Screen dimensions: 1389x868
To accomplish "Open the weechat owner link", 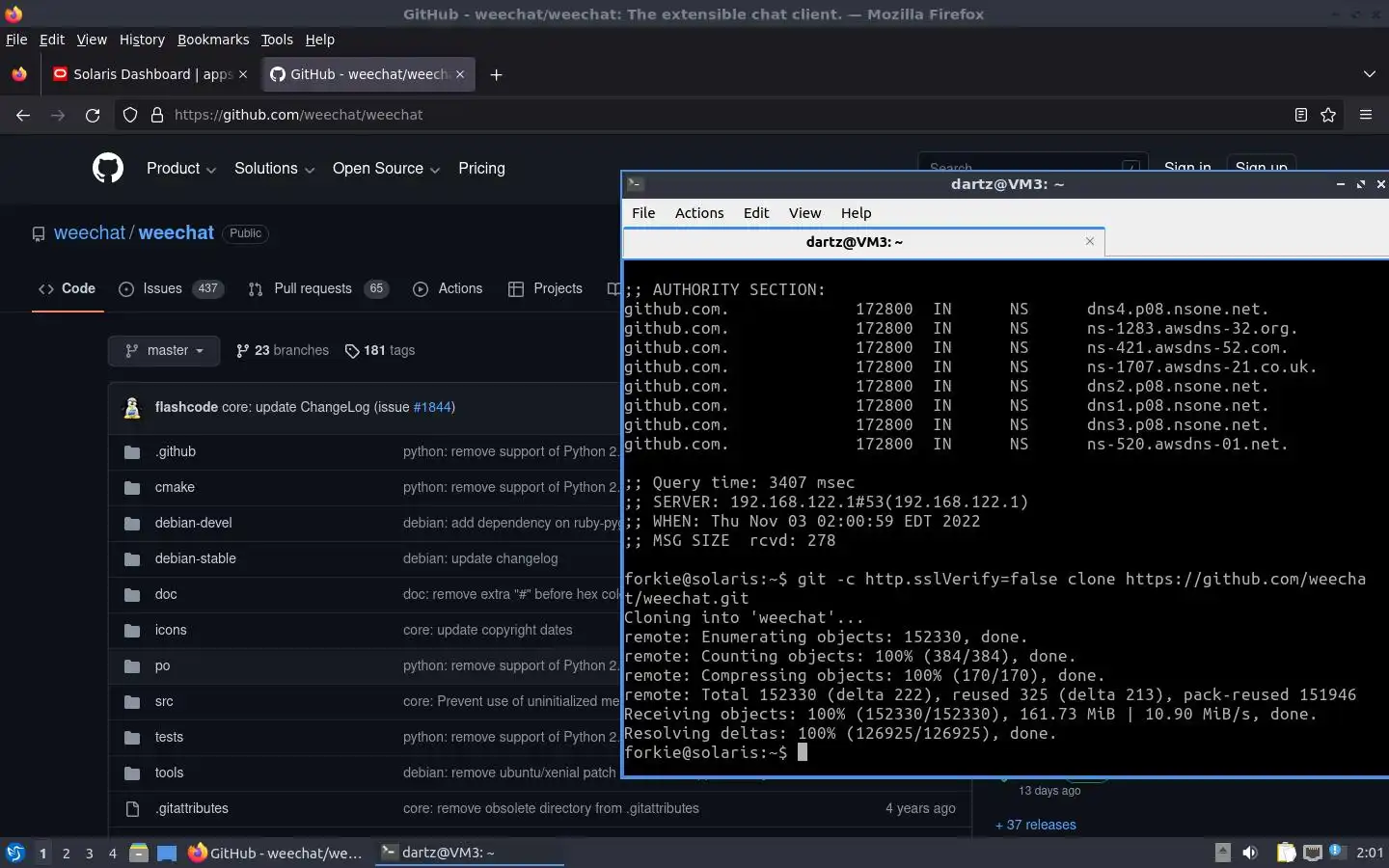I will 90,232.
